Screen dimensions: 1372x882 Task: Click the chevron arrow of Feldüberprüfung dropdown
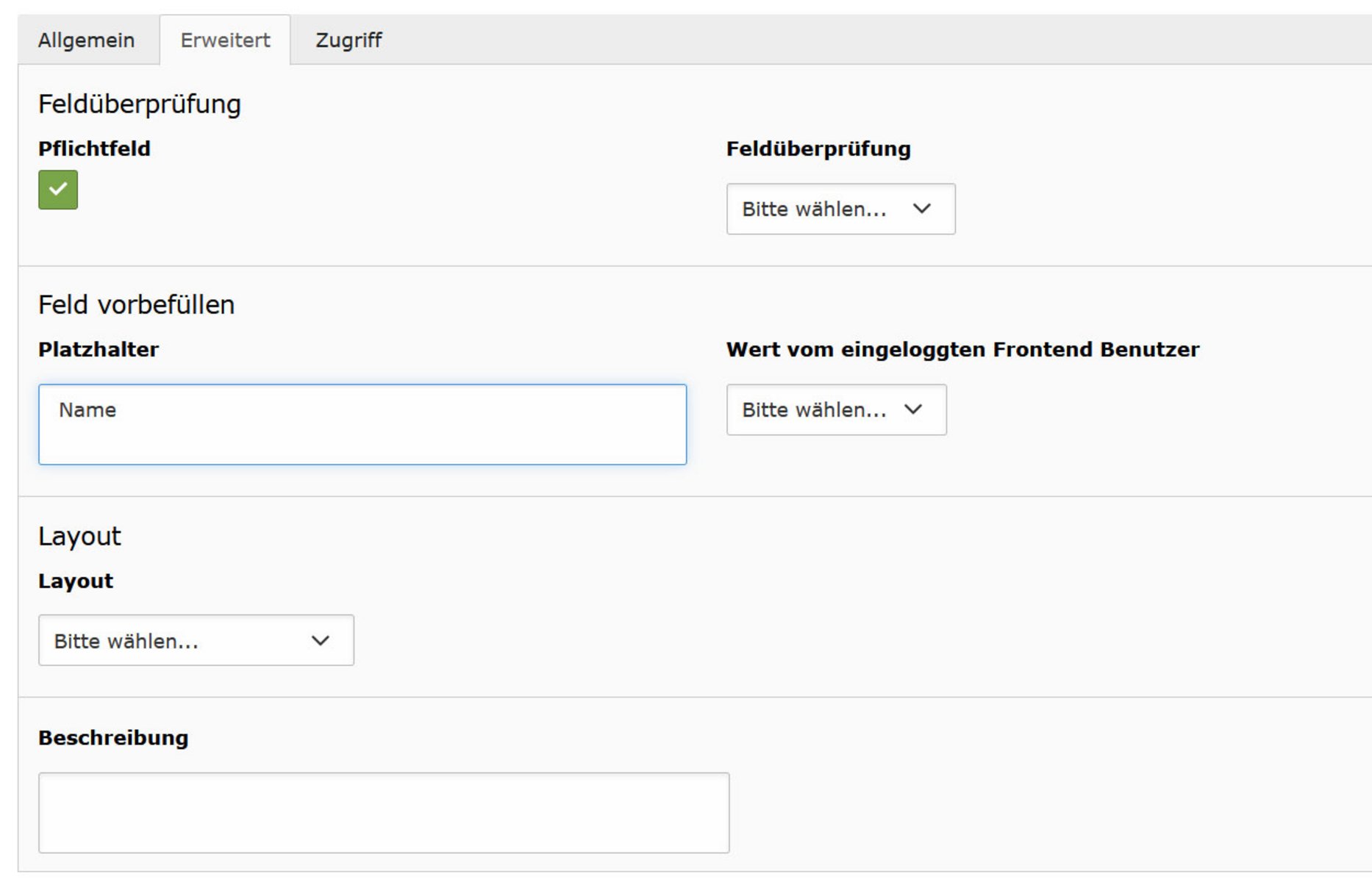tap(922, 209)
